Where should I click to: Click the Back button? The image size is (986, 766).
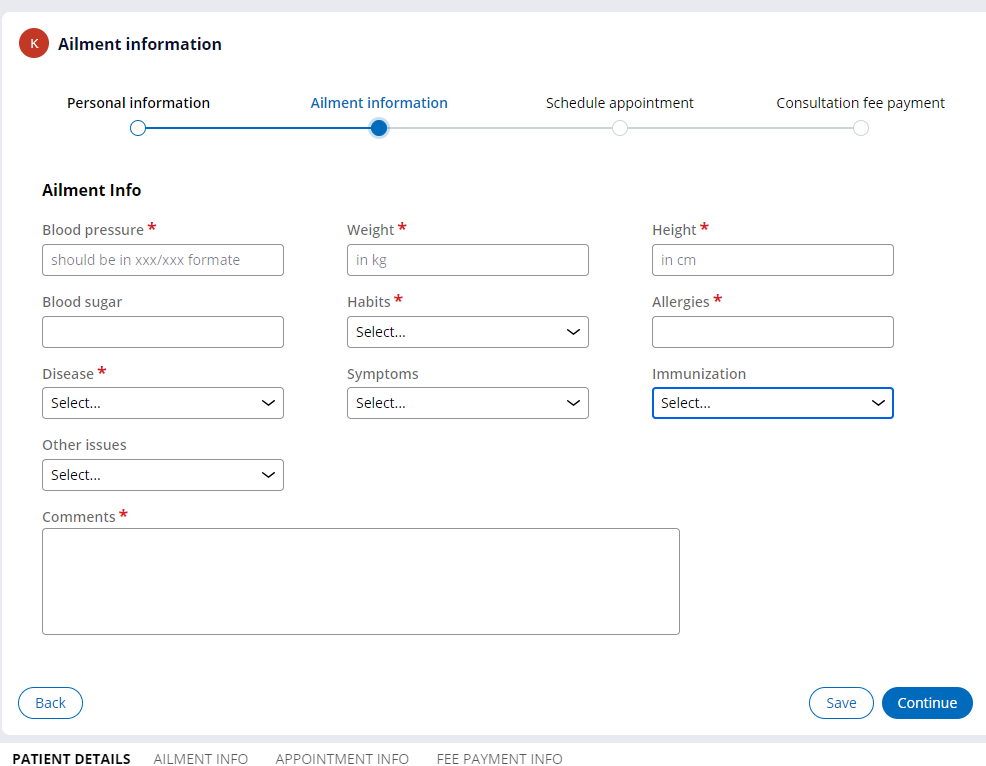50,703
